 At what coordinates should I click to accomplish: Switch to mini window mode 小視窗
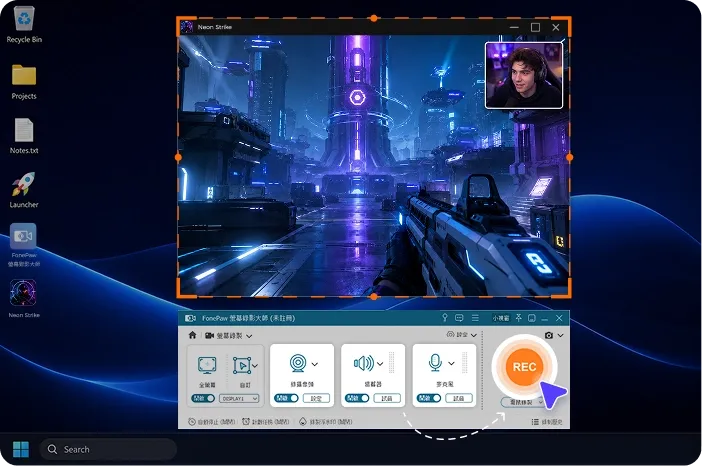point(501,318)
